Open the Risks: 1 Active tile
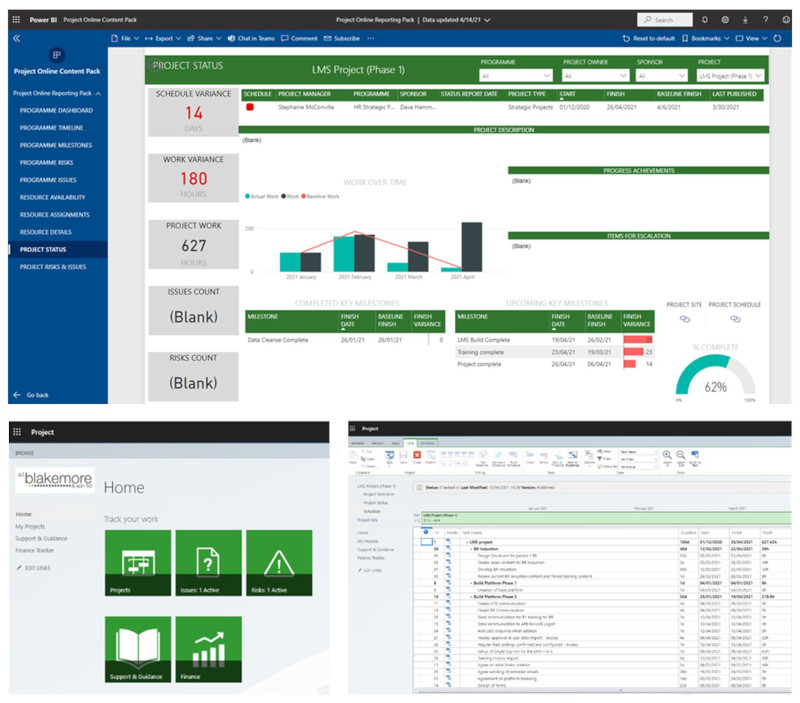 click(x=279, y=563)
